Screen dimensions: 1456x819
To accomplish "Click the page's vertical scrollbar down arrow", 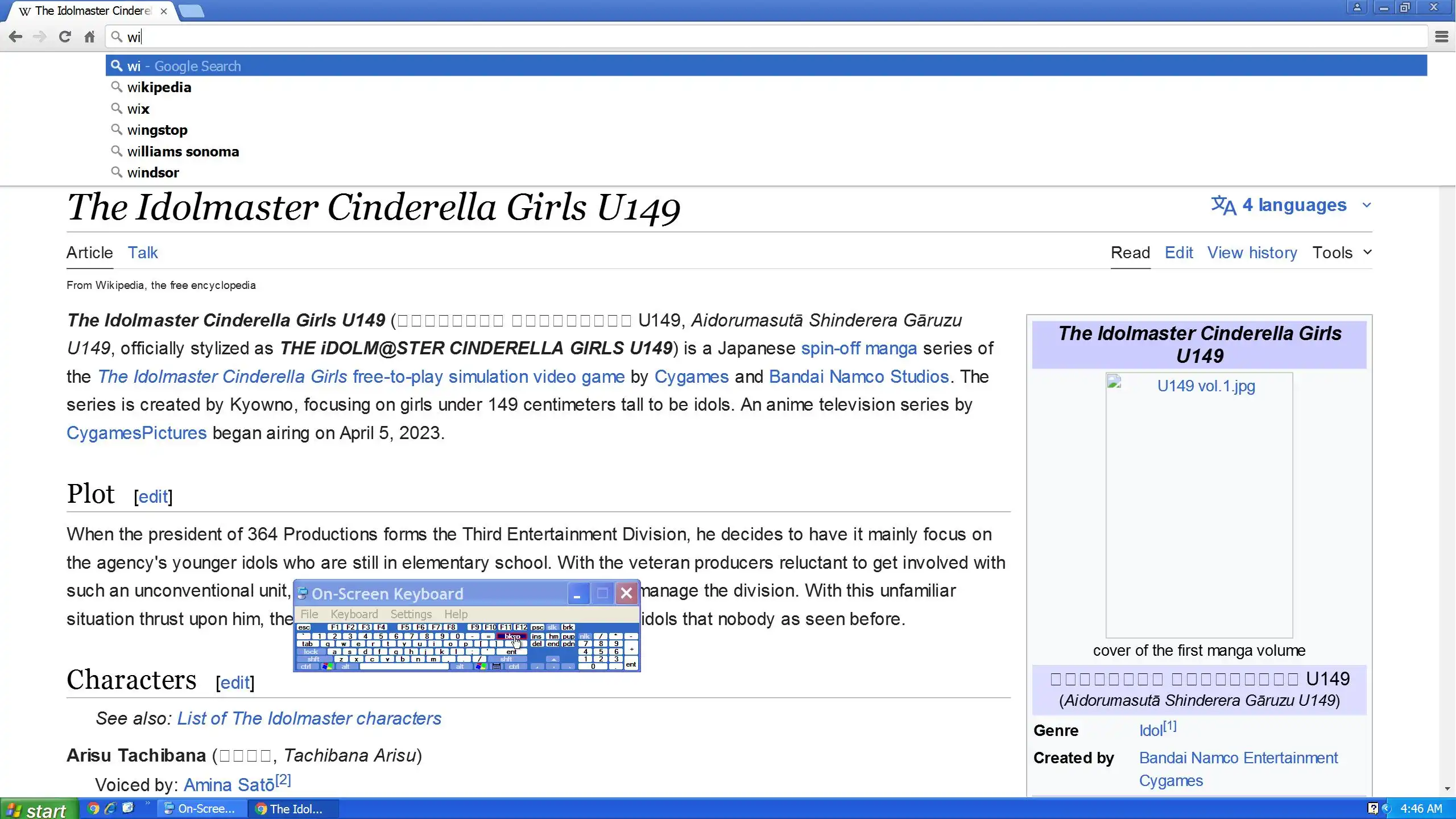I will [x=1447, y=789].
